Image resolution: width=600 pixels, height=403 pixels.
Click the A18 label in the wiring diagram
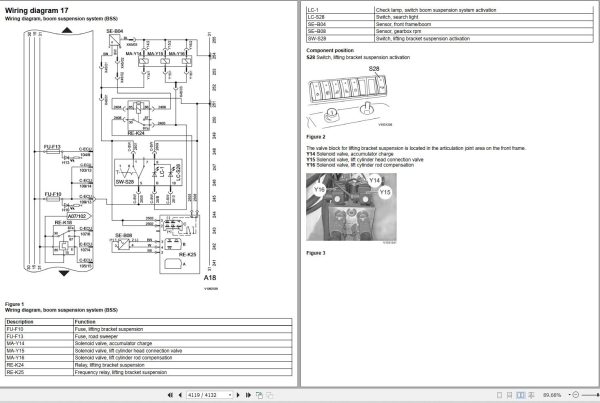210,278
